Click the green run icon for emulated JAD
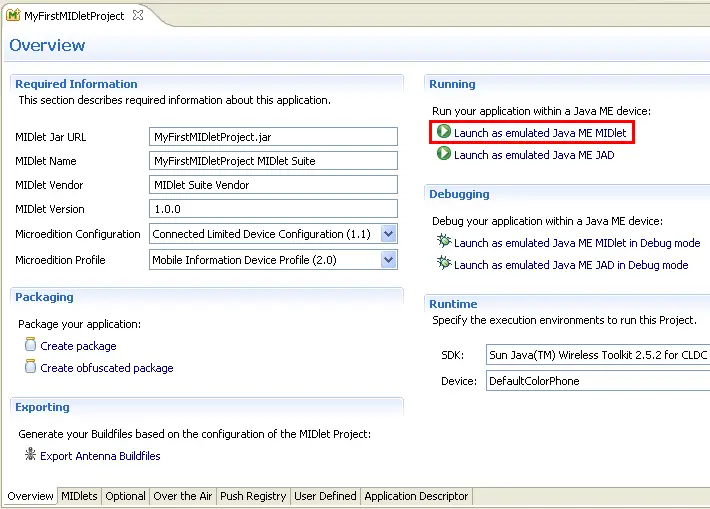Image resolution: width=710 pixels, height=509 pixels. point(443,155)
